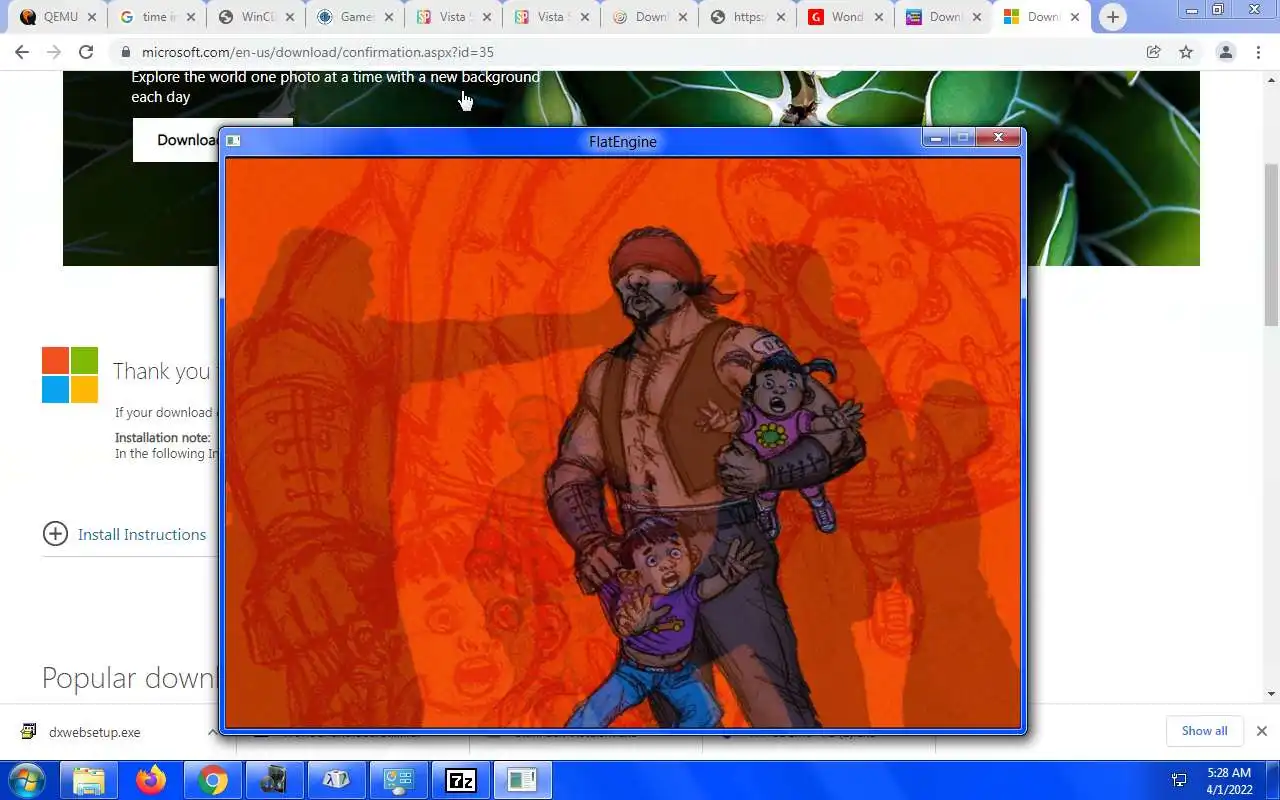
Task: Open the Install Instructions link text
Action: point(142,534)
